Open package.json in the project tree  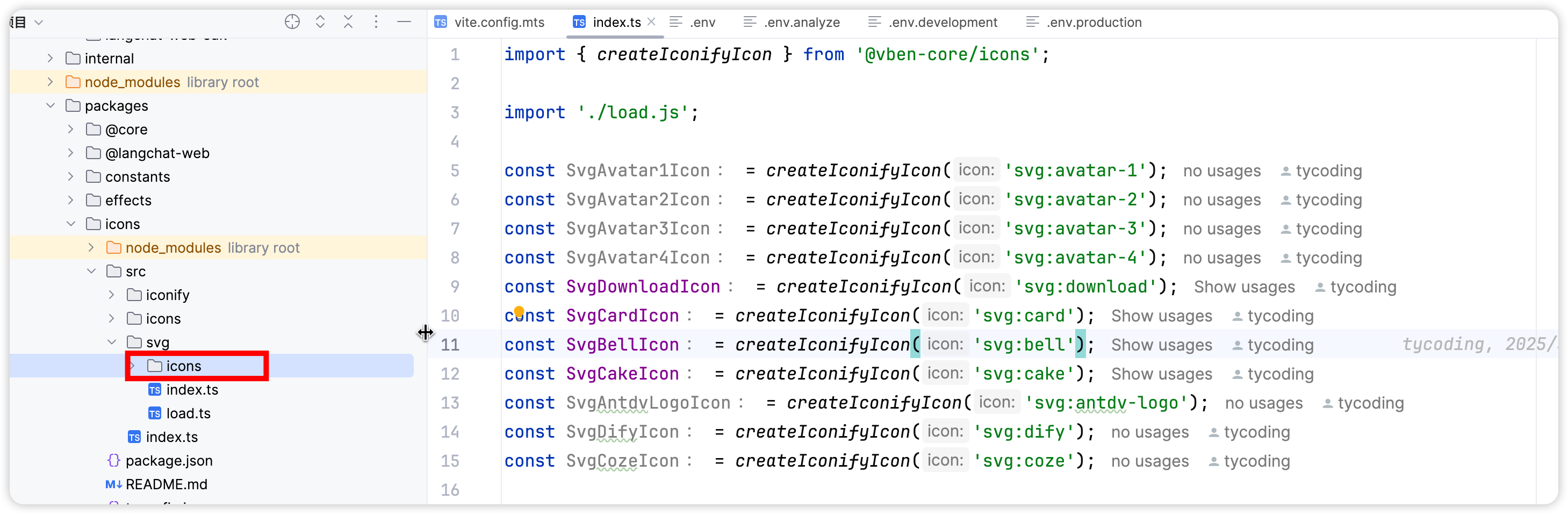(x=169, y=460)
